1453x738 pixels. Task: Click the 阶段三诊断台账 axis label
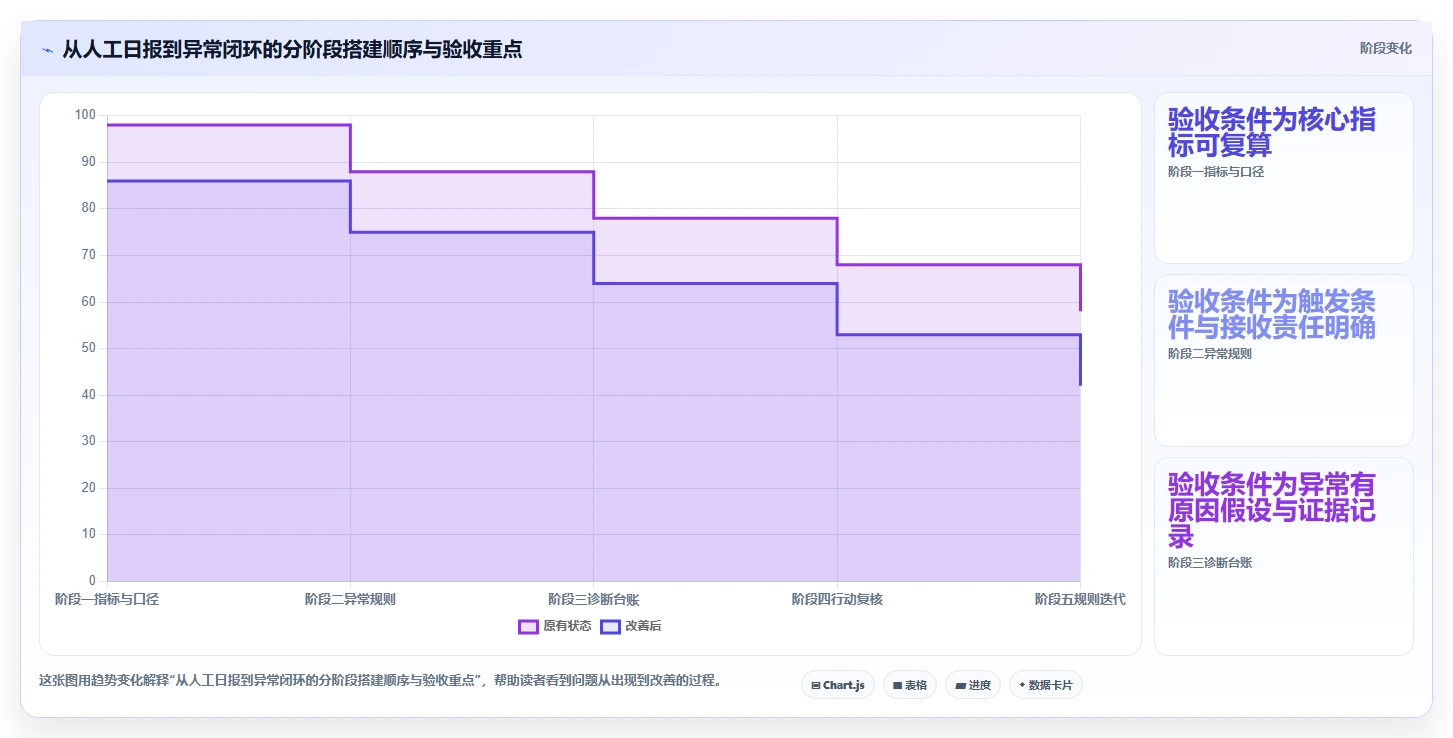594,599
